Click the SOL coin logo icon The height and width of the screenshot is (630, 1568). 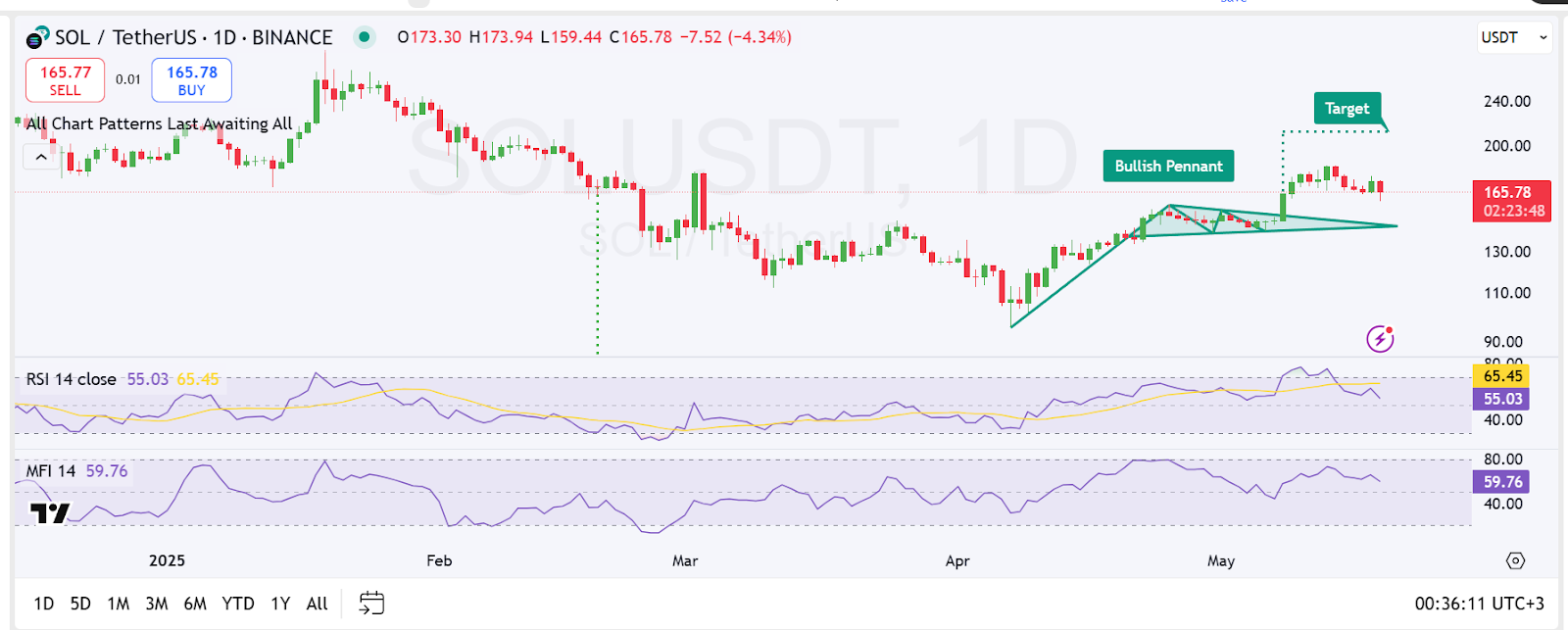(37, 37)
